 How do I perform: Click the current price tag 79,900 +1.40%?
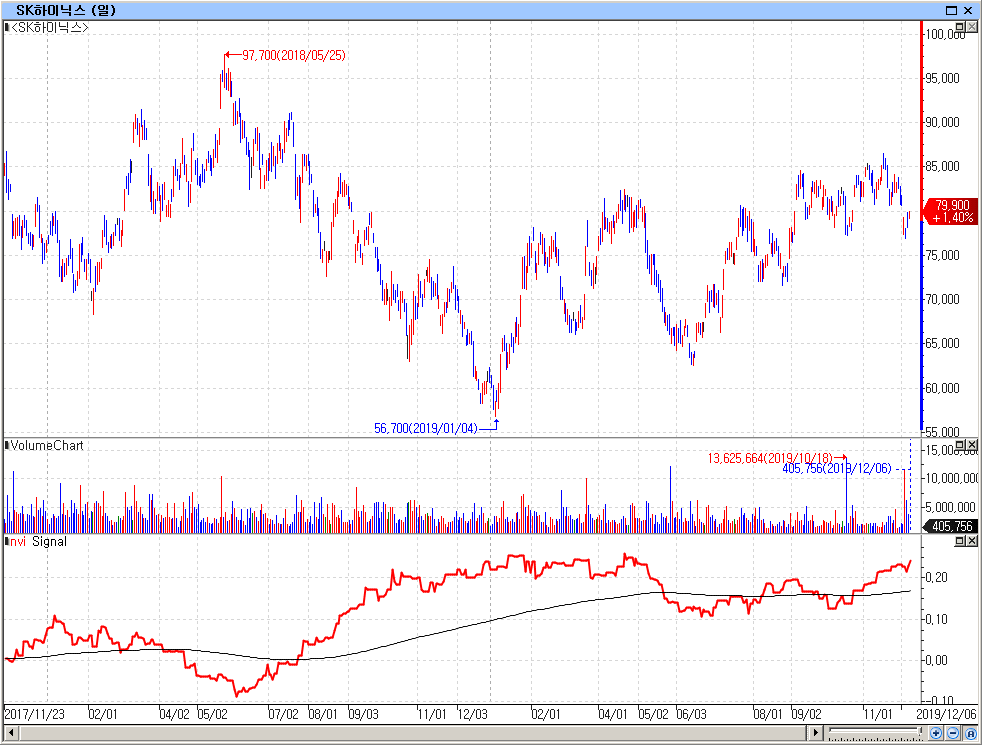click(952, 211)
